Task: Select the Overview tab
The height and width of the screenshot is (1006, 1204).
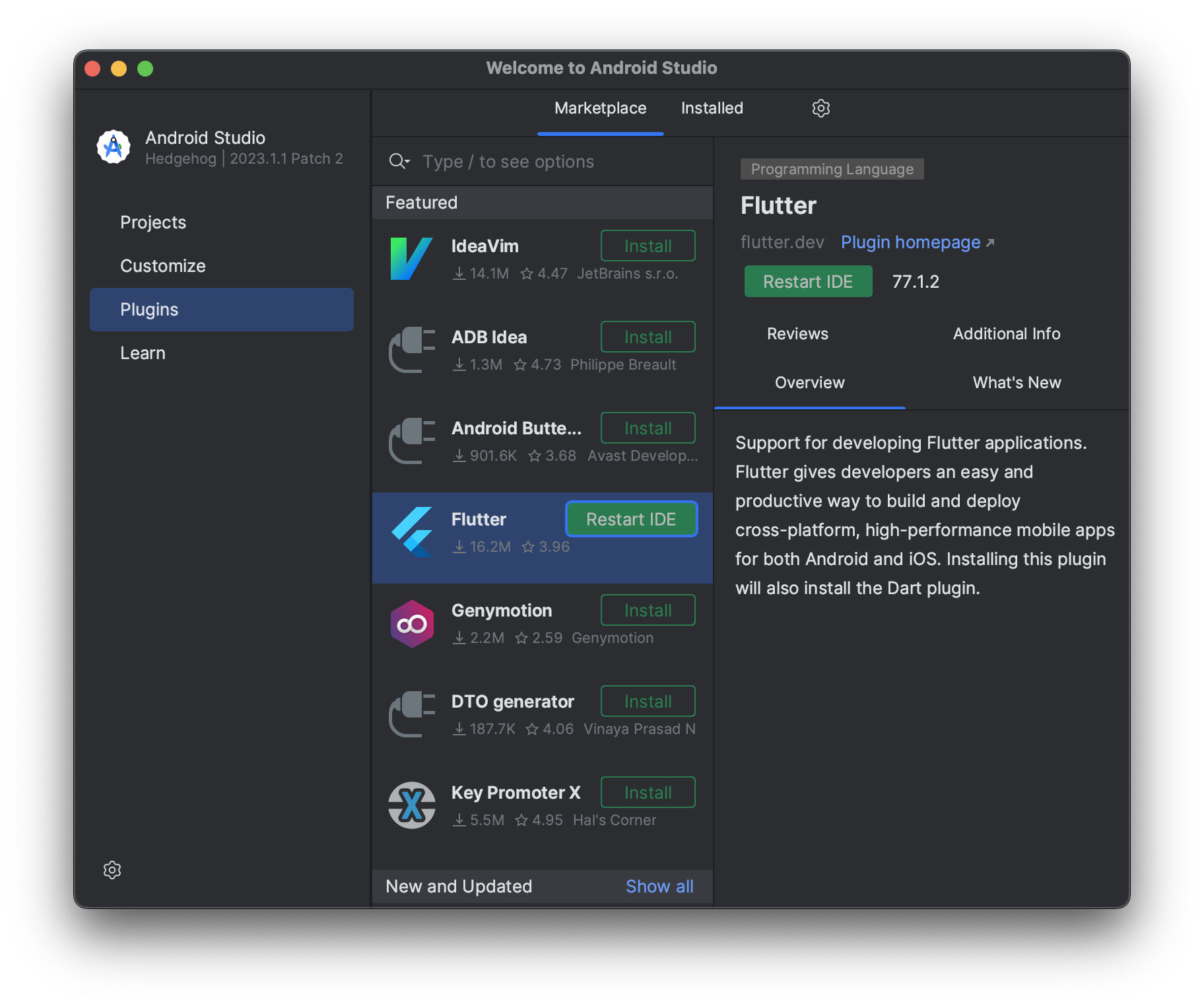Action: (810, 383)
